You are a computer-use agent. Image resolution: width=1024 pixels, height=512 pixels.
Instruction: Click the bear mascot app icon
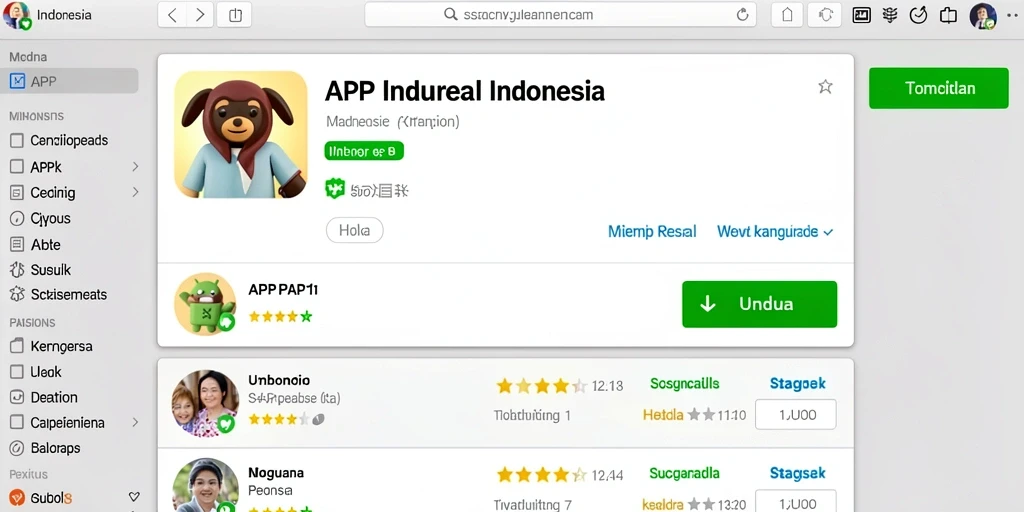tap(241, 135)
